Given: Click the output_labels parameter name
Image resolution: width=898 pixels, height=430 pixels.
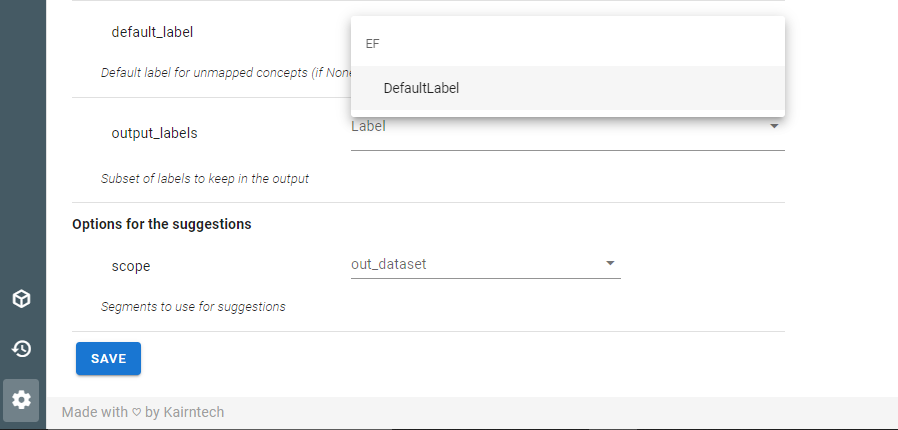Looking at the screenshot, I should [155, 133].
